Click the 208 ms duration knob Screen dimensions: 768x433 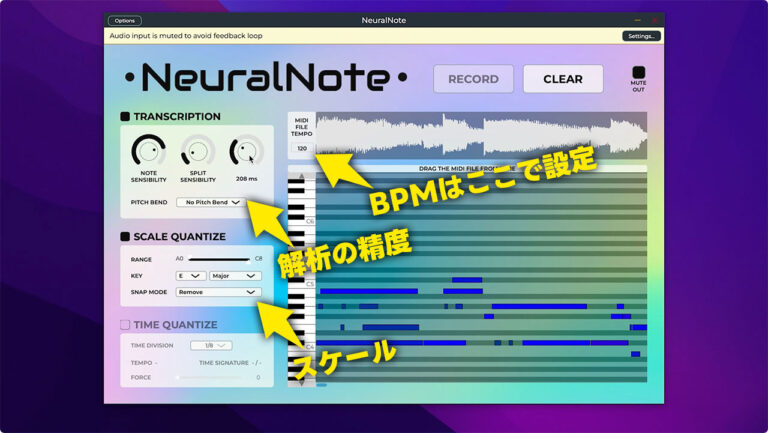click(x=246, y=151)
